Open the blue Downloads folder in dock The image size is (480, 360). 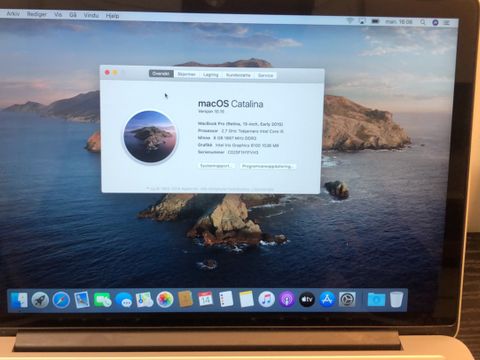coord(376,299)
